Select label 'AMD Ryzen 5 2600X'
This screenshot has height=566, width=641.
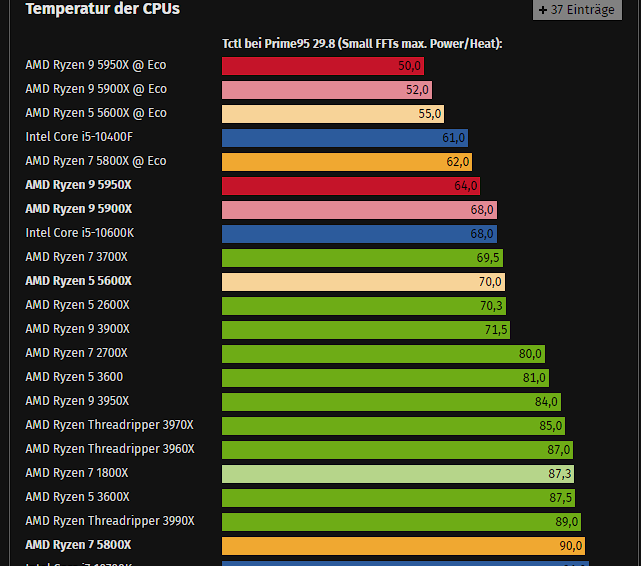tap(77, 305)
